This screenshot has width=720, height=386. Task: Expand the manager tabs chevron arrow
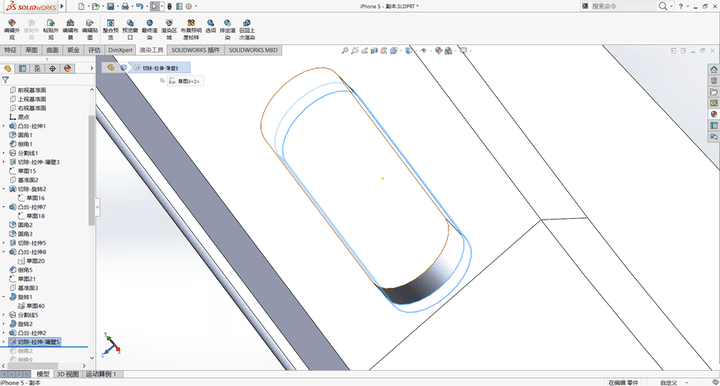(91, 68)
